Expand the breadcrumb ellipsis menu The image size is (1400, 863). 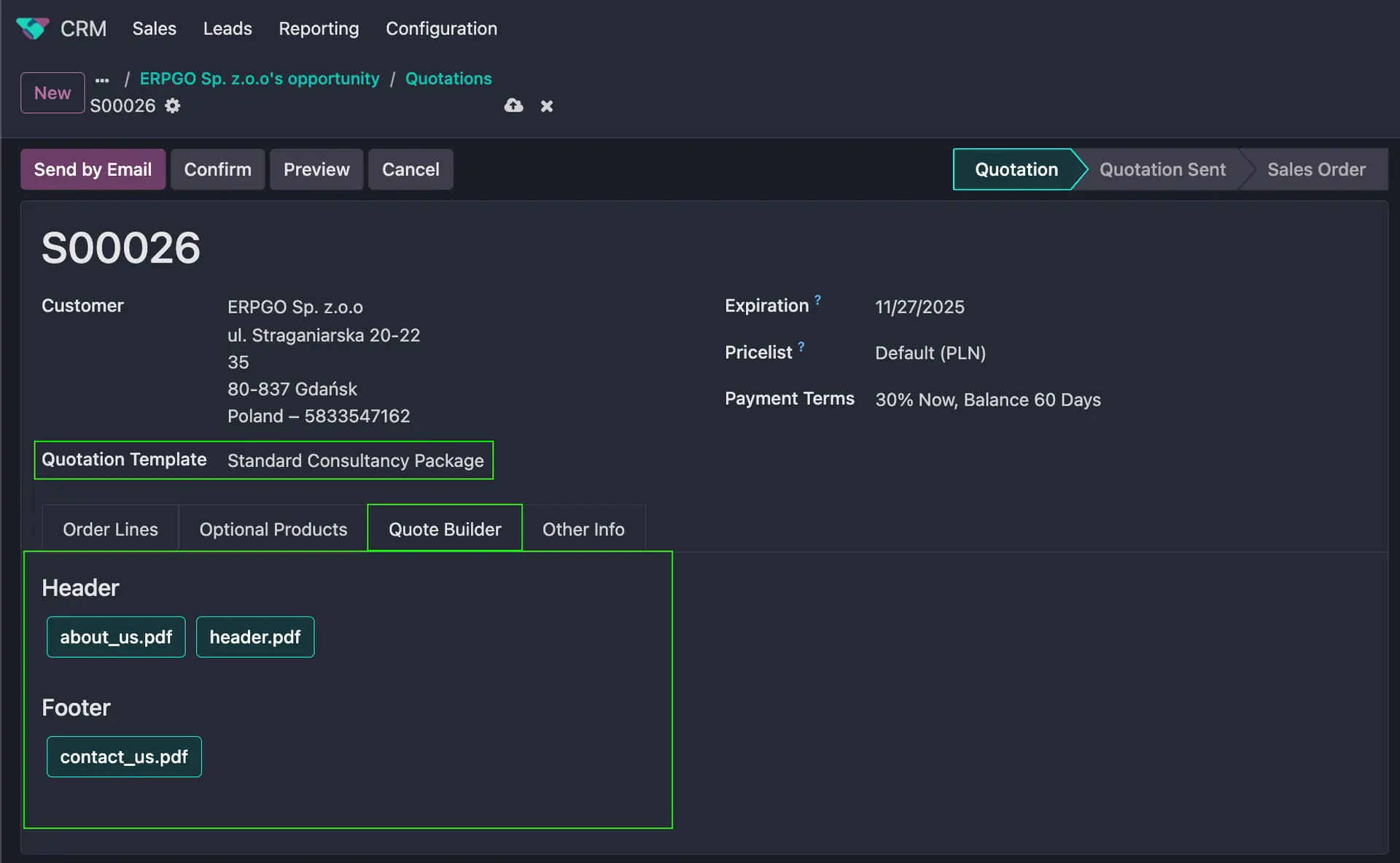coord(102,80)
